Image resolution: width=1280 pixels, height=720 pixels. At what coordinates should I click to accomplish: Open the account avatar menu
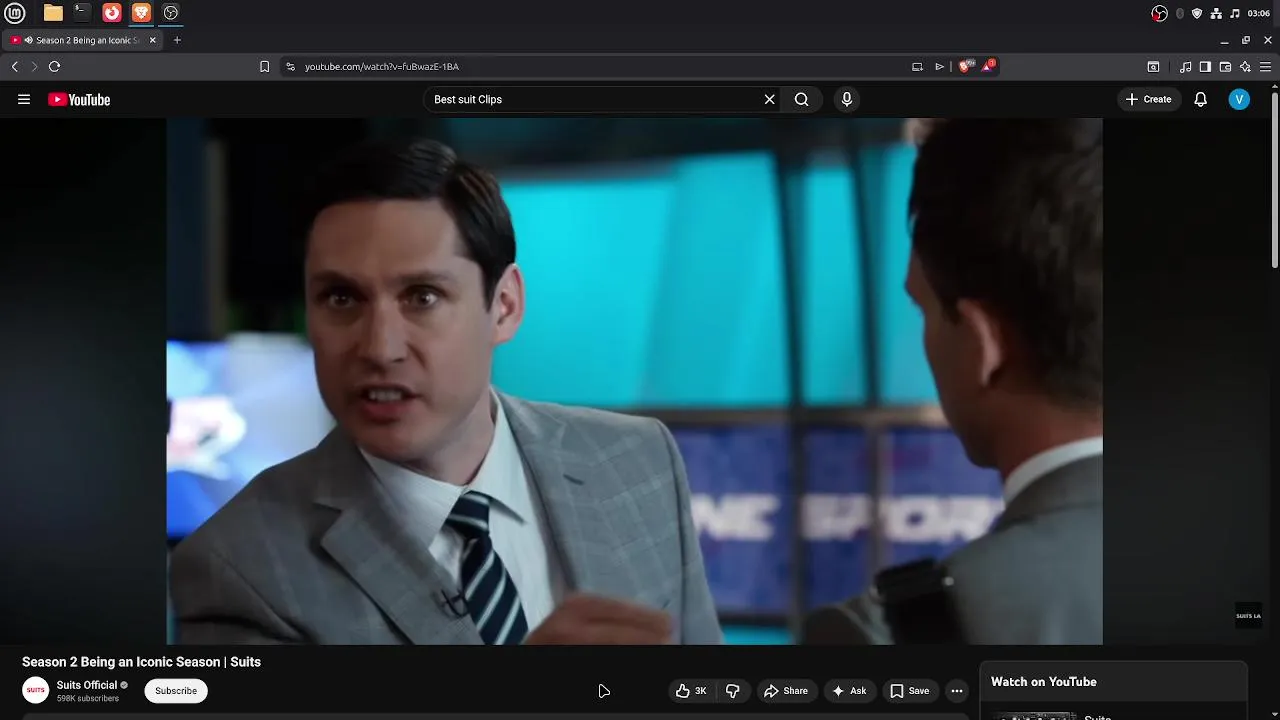[x=1239, y=99]
